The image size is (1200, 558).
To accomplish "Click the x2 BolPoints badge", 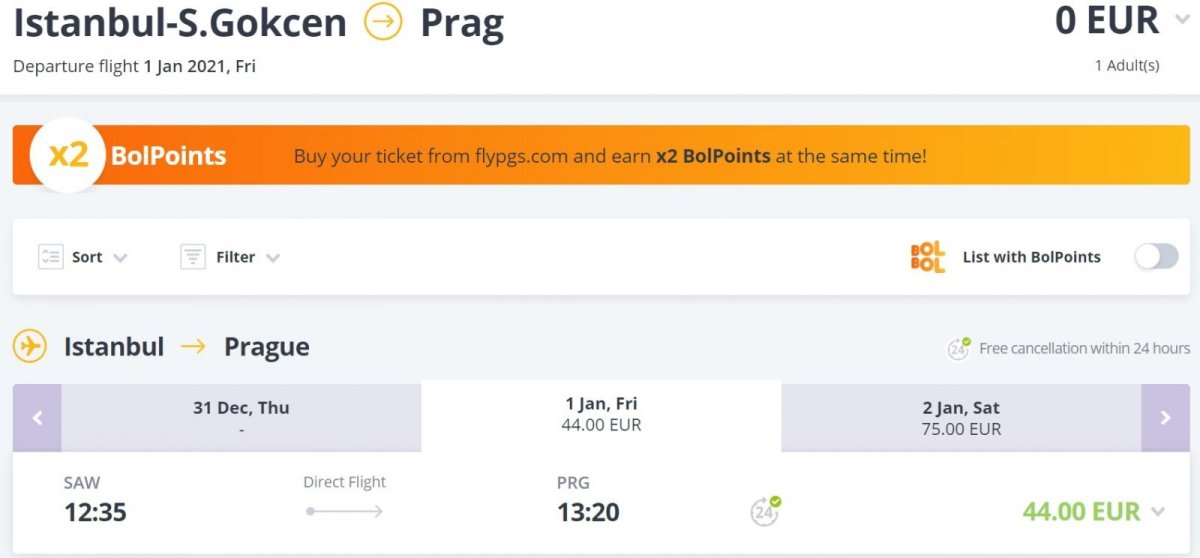I will pos(68,155).
